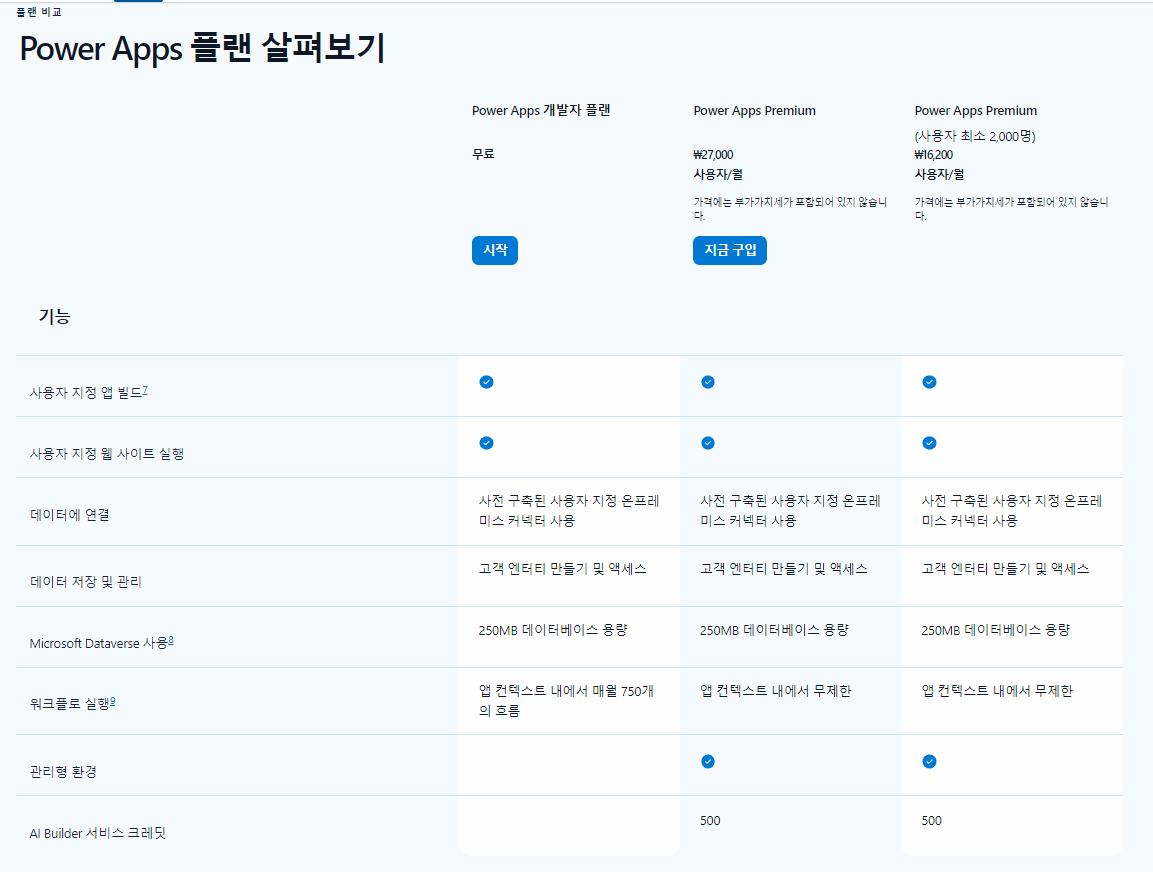The width and height of the screenshot is (1153, 872).
Task: Click the 관리형 환경 row label
Action: pos(63,771)
